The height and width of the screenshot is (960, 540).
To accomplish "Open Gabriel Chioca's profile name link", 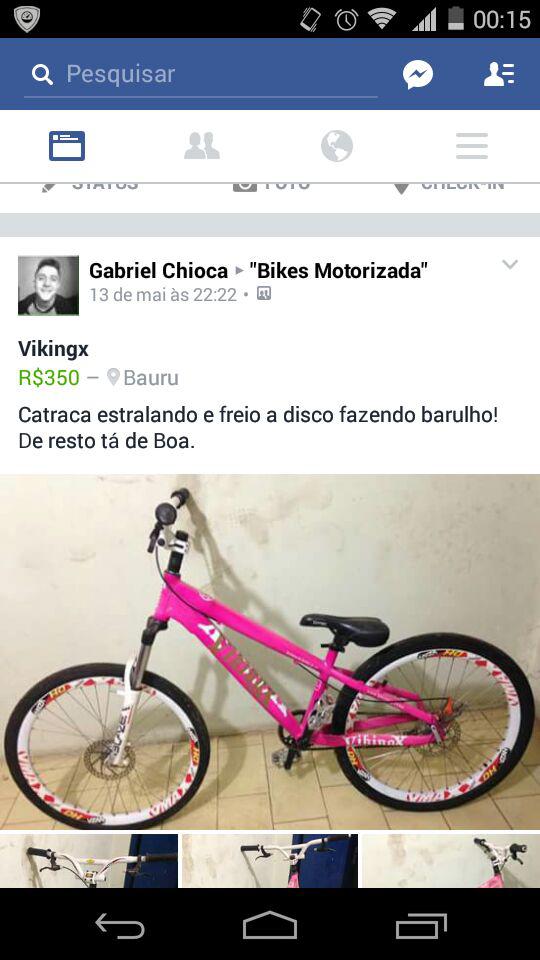I will pos(159,270).
